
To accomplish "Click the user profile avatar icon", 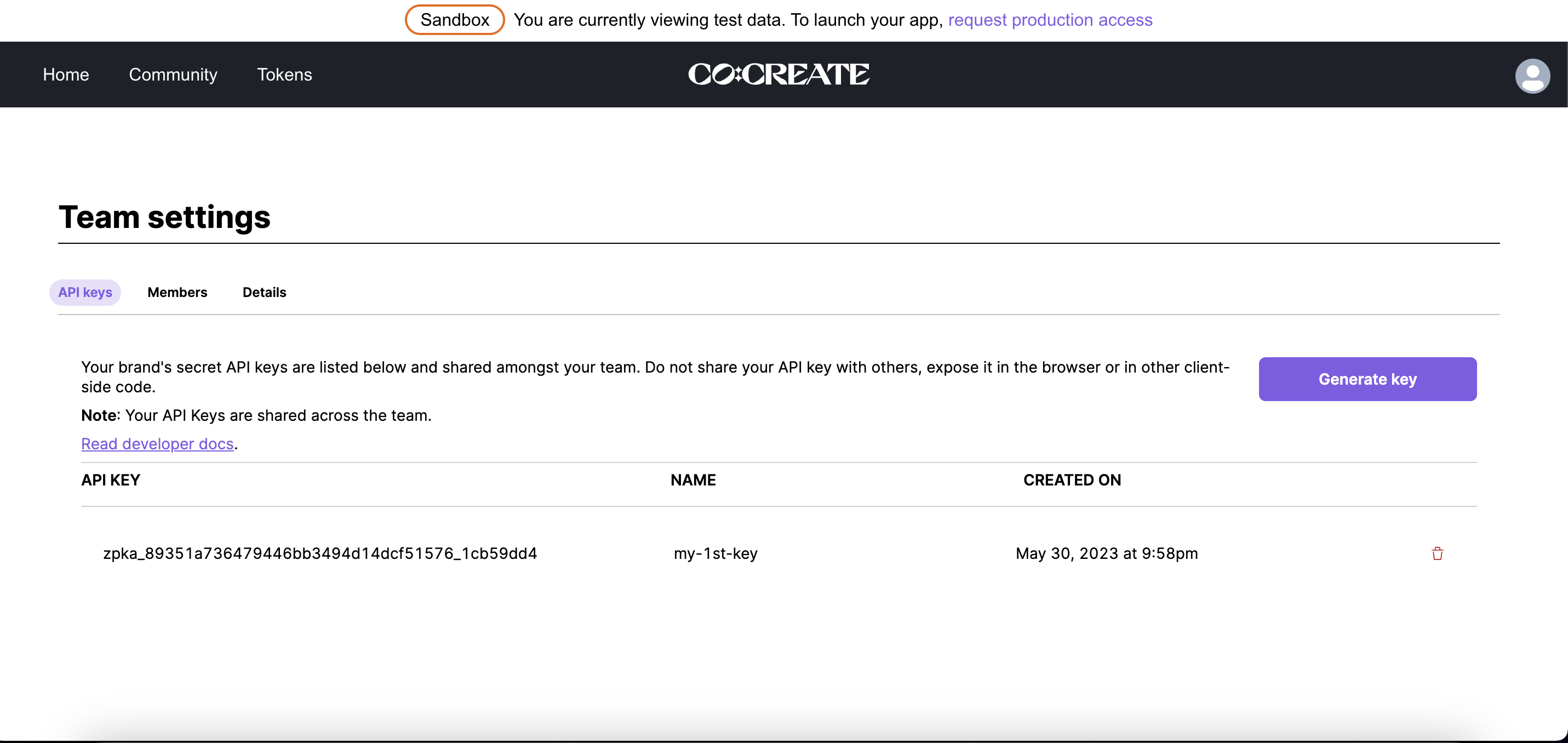I will tap(1532, 75).
